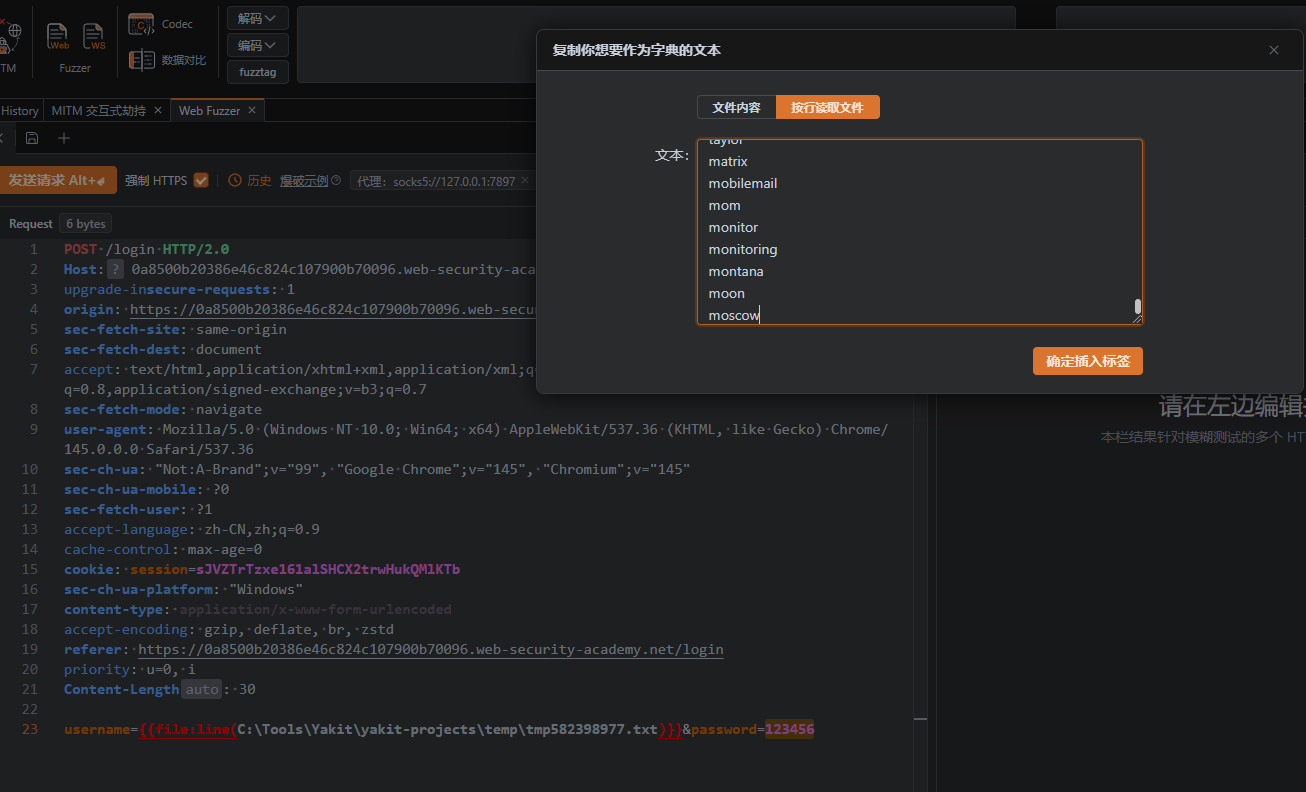Image resolution: width=1306 pixels, height=792 pixels.
Task: Click the 确定插入标签 confirm button
Action: pyautogui.click(x=1087, y=362)
